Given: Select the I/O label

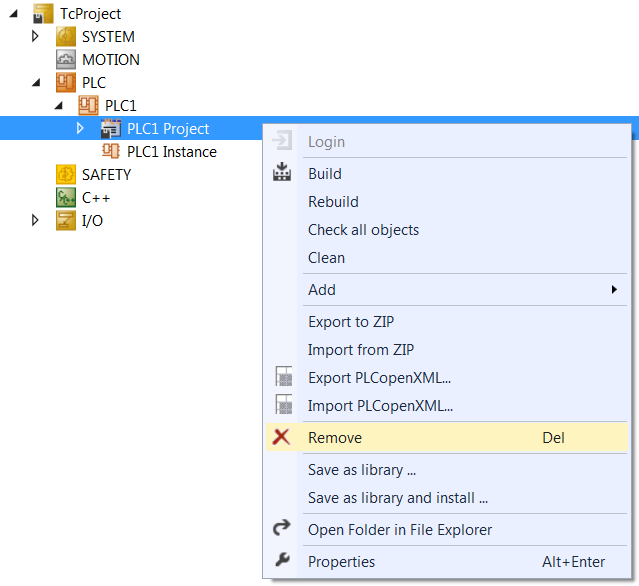Looking at the screenshot, I should click(93, 221).
